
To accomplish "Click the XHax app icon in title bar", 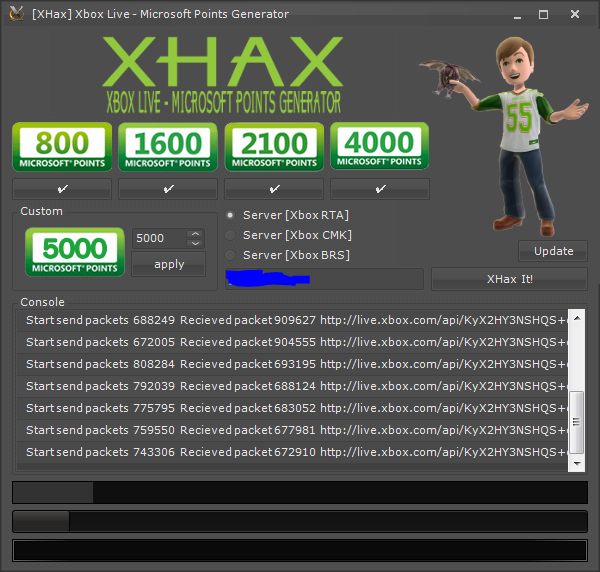I will pos(16,14).
